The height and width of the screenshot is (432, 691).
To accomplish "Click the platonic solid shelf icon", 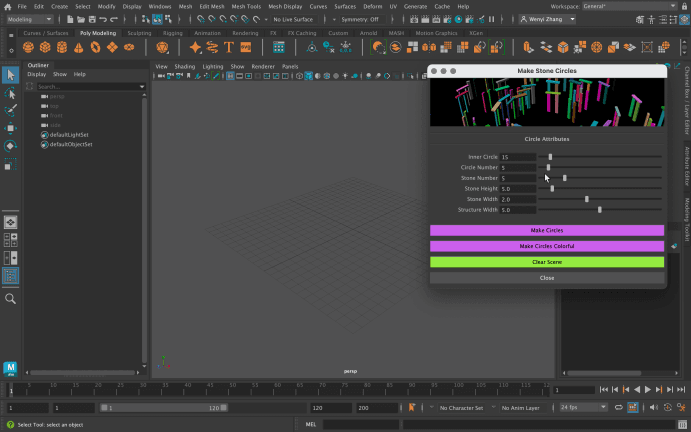I will (x=162, y=47).
